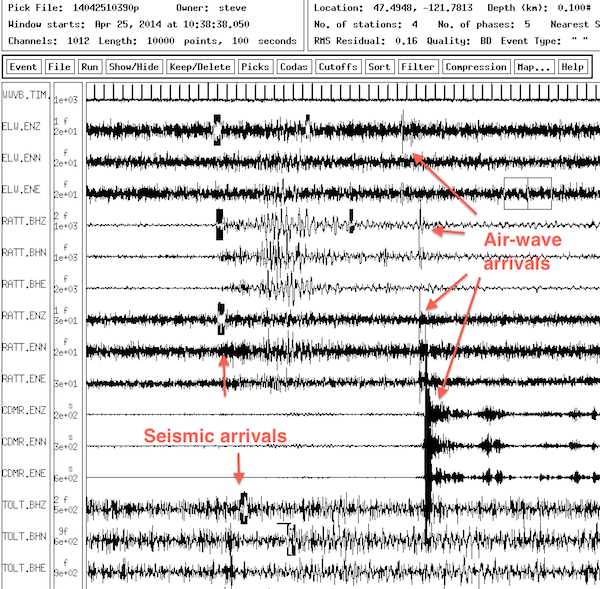Open the Event menu

[24, 67]
